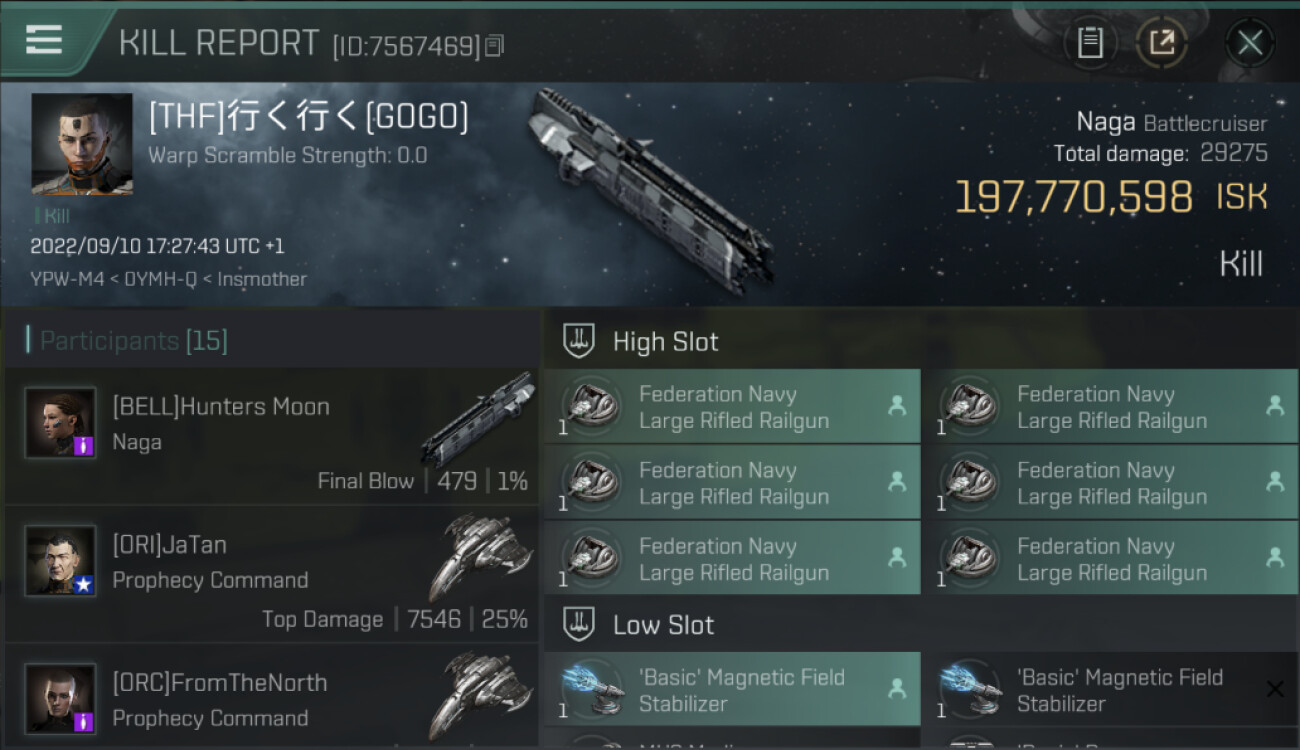This screenshot has width=1300, height=750.
Task: Select FromTheNorth participant entry
Action: tap(271, 698)
